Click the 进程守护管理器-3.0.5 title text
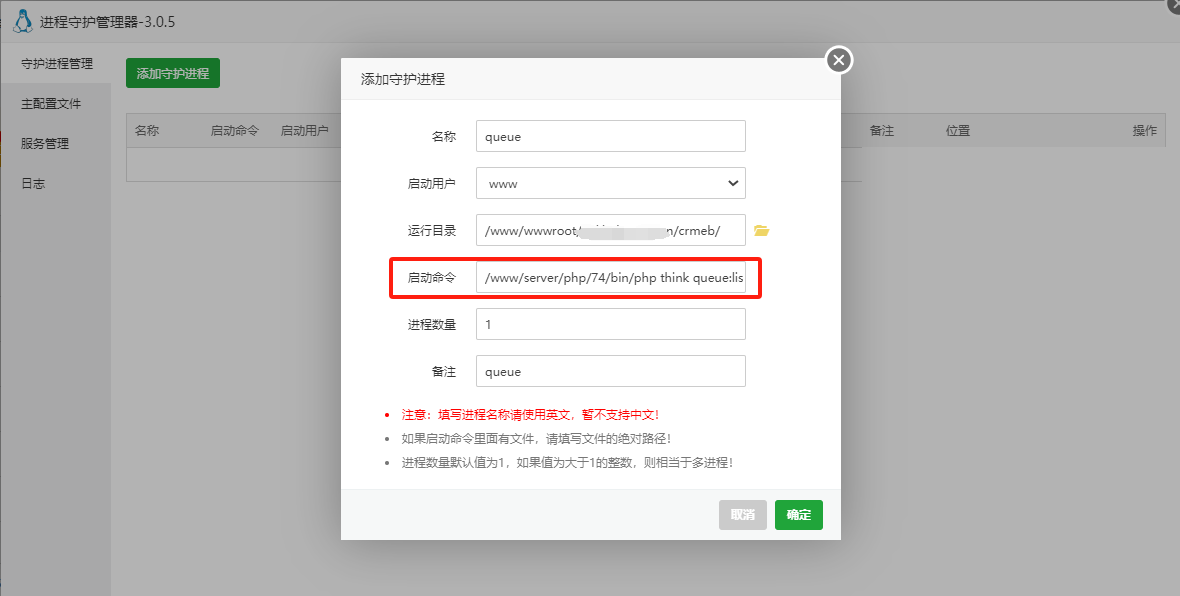The width and height of the screenshot is (1180, 596). pos(108,22)
